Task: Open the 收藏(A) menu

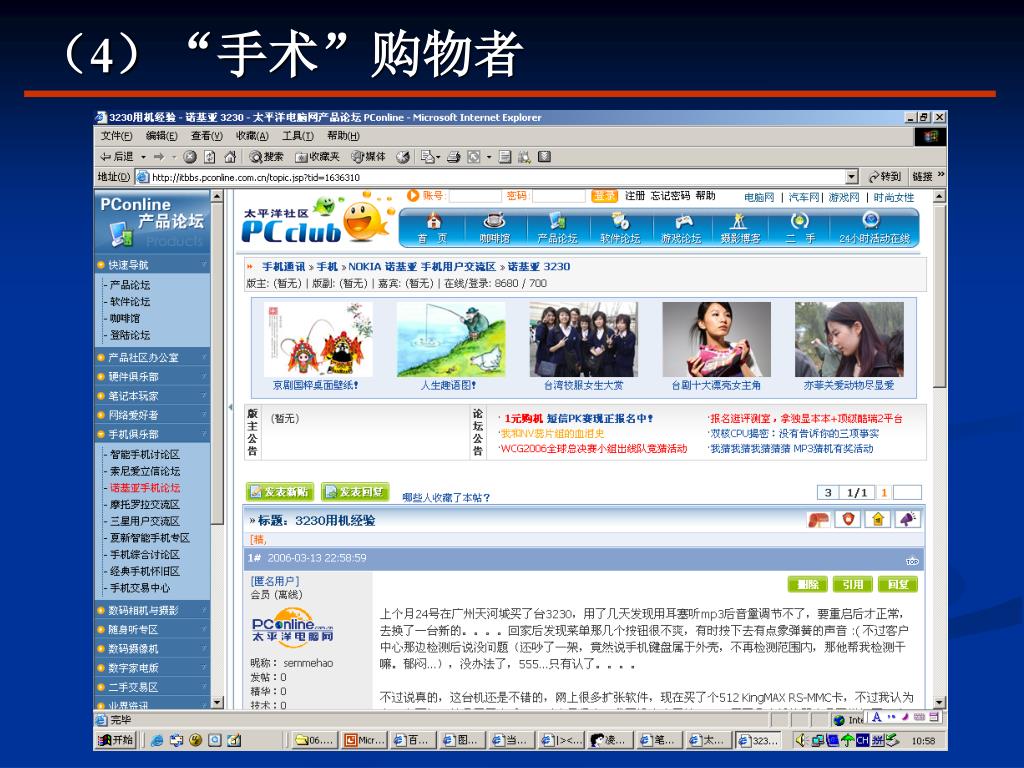Action: pos(252,136)
